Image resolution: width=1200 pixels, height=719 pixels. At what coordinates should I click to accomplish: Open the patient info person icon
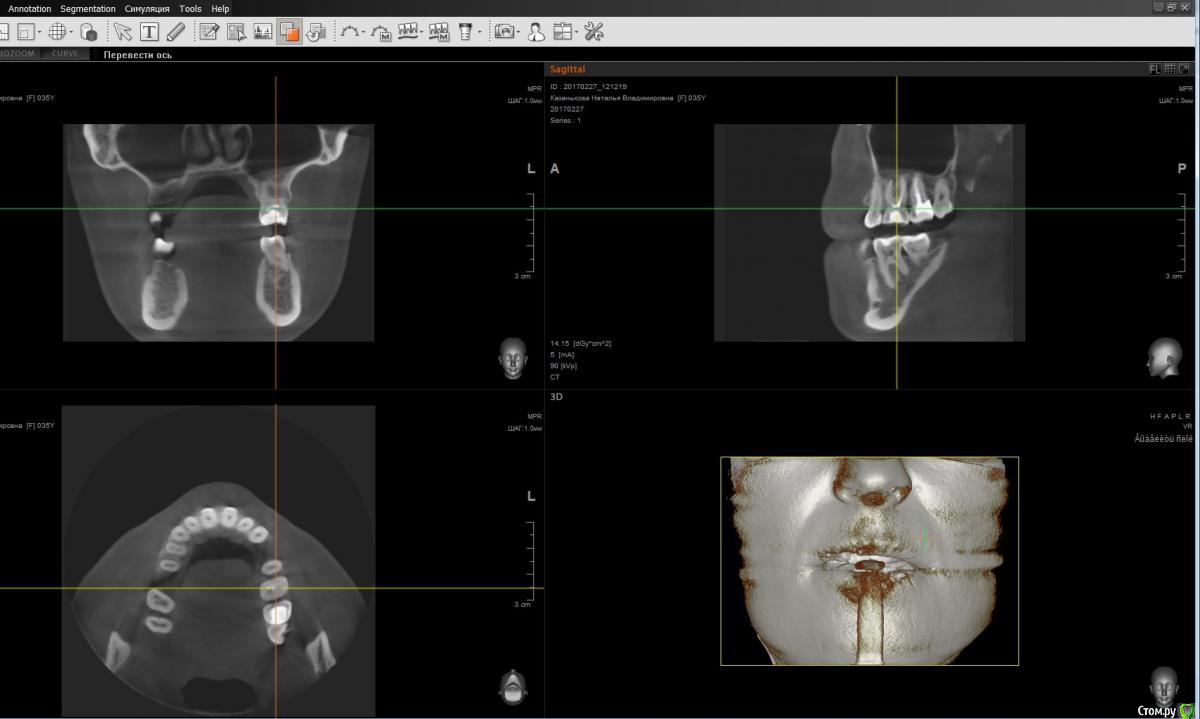[x=536, y=32]
